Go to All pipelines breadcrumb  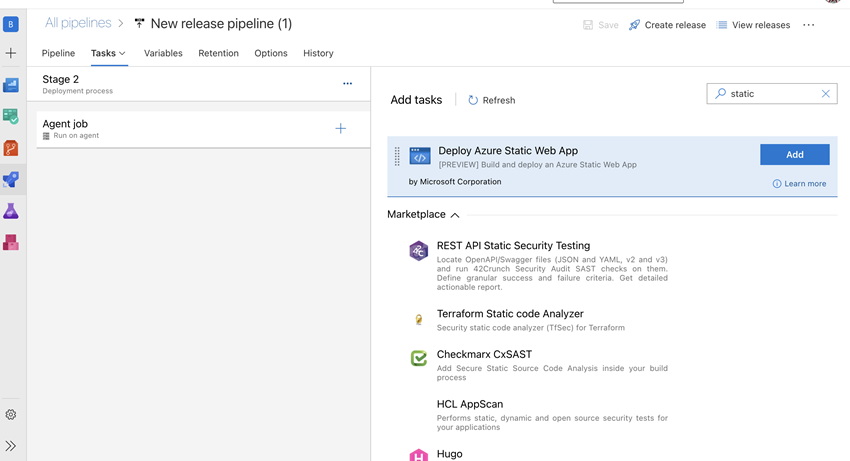pos(78,23)
